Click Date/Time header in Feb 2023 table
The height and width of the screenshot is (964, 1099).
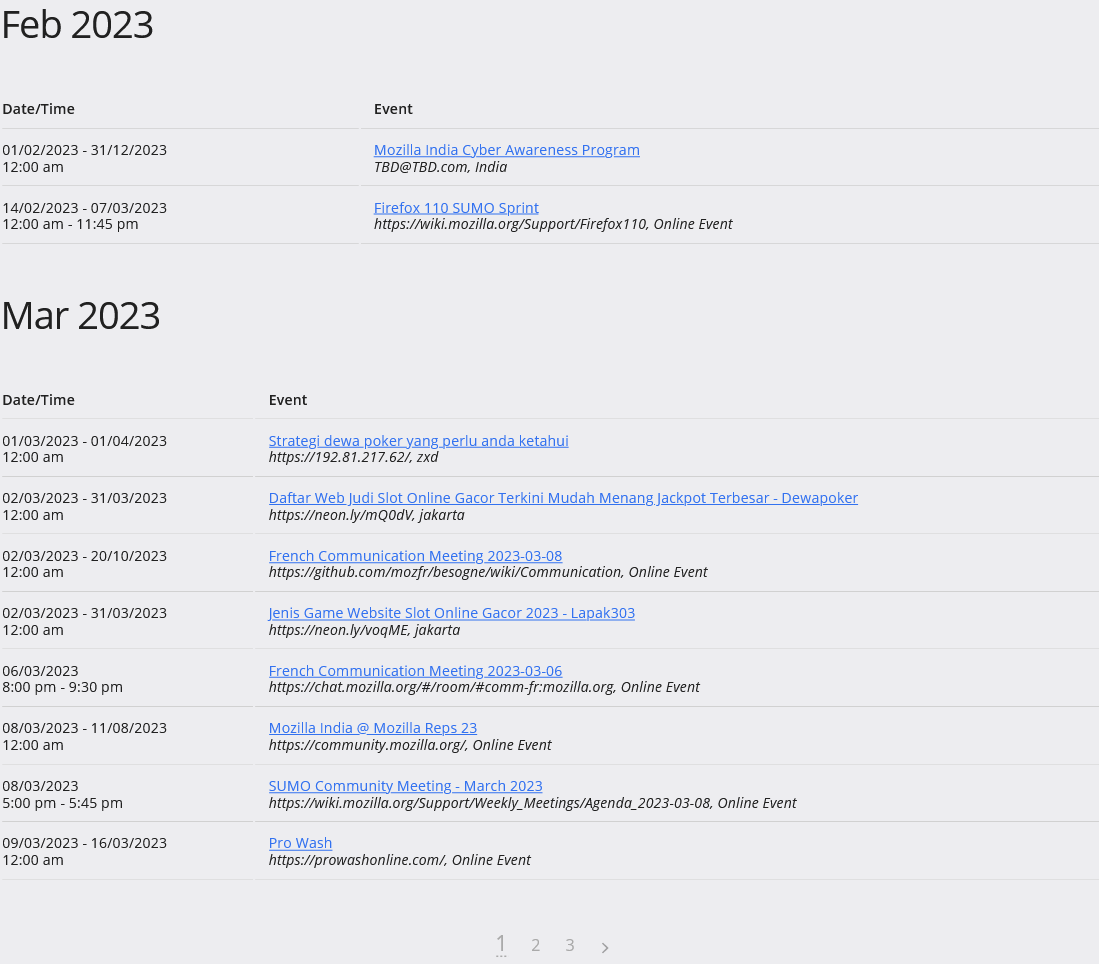tap(39, 109)
